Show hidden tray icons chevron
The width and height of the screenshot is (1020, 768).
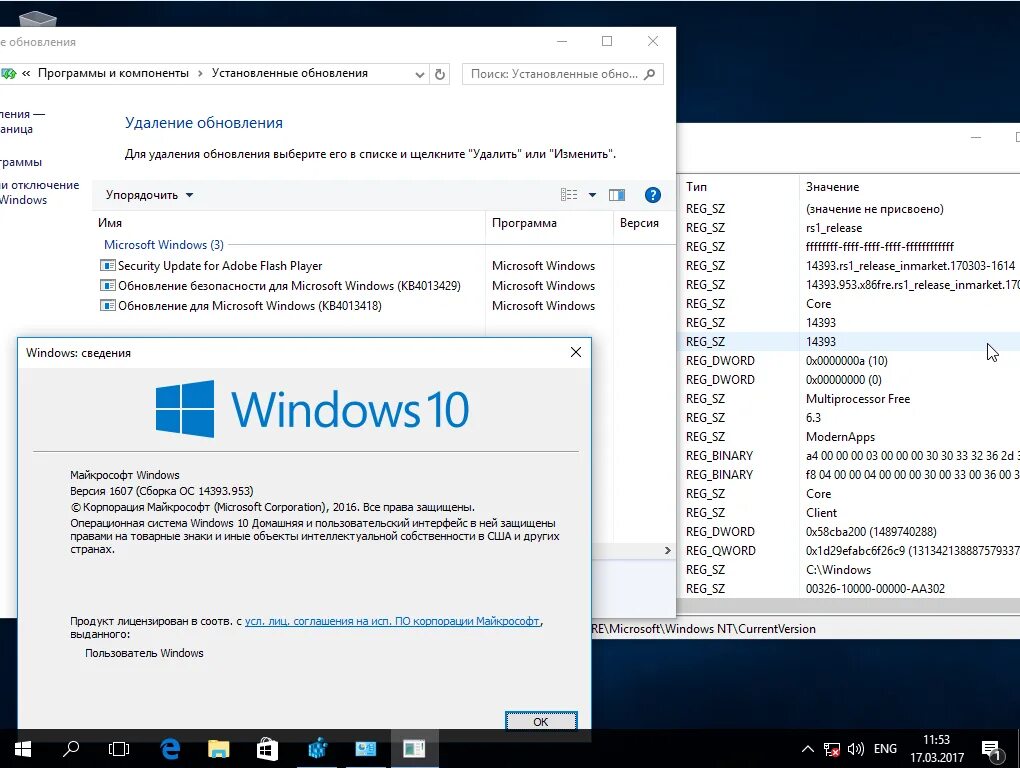coord(807,749)
